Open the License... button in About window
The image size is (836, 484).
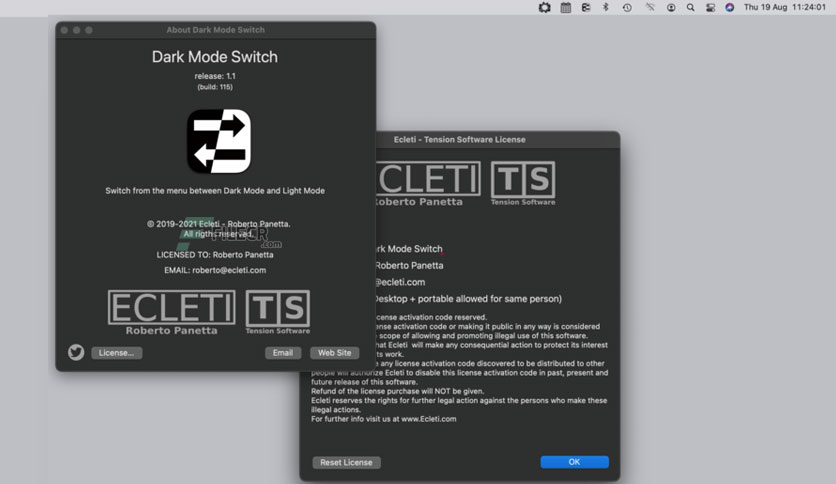(116, 353)
